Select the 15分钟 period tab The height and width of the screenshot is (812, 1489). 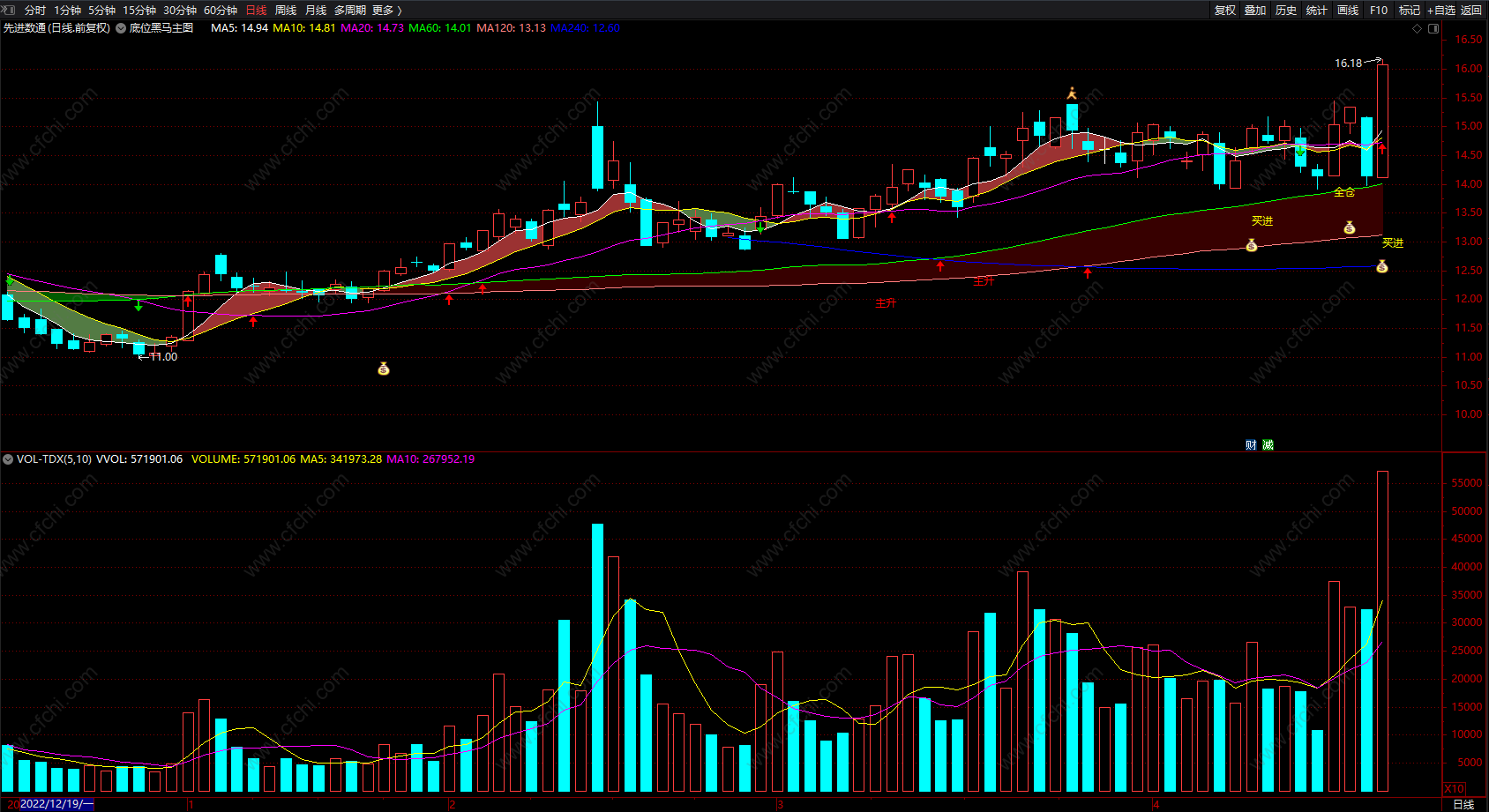pos(139,11)
